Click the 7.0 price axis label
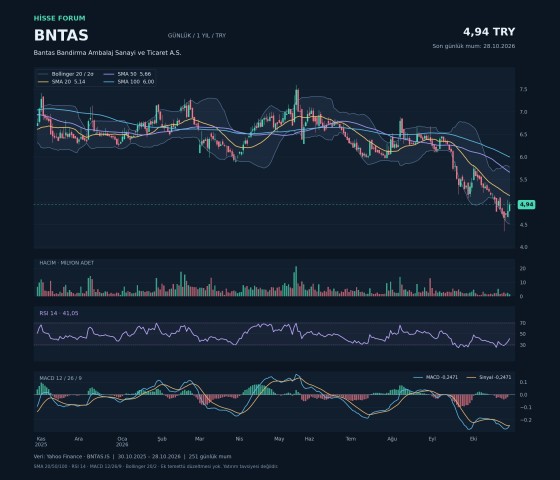The height and width of the screenshot is (480, 560). 523,112
